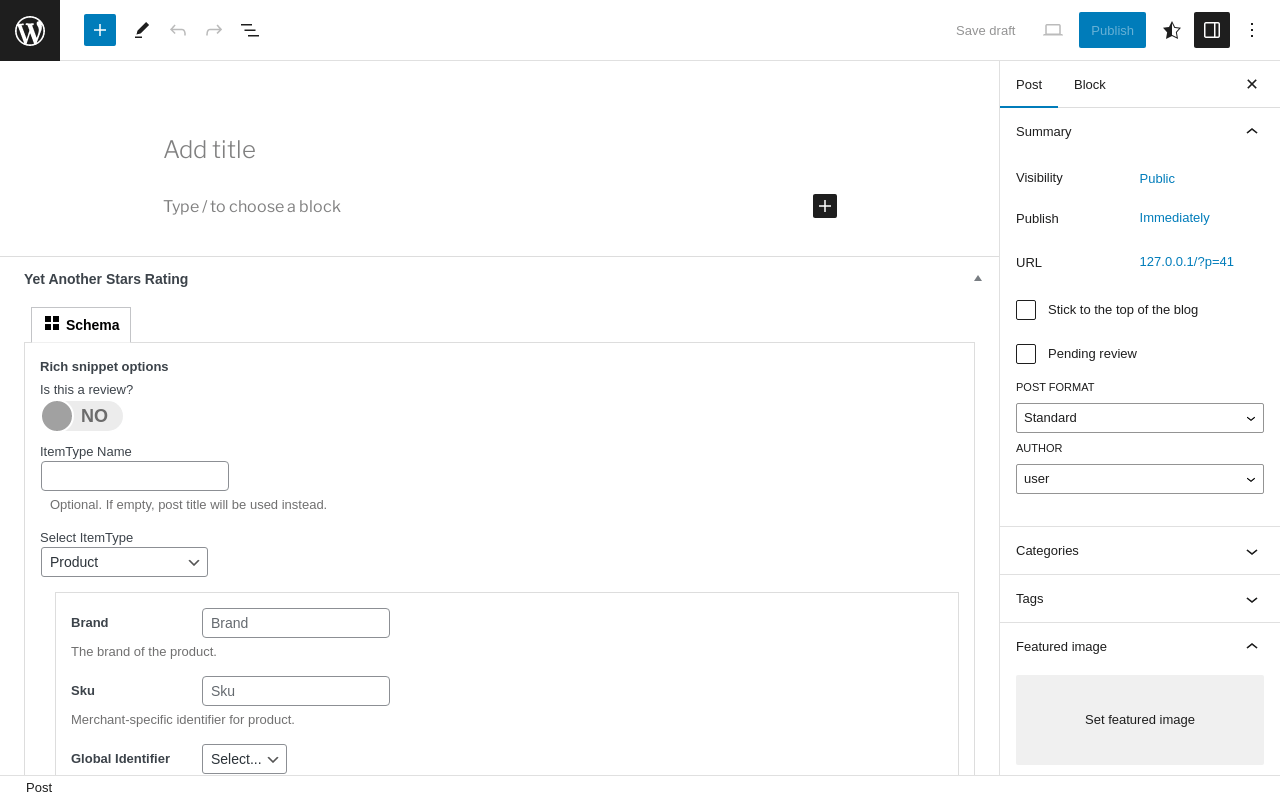Image resolution: width=1280 pixels, height=800 pixels.
Task: Expand the Tags panel
Action: pos(1140,599)
